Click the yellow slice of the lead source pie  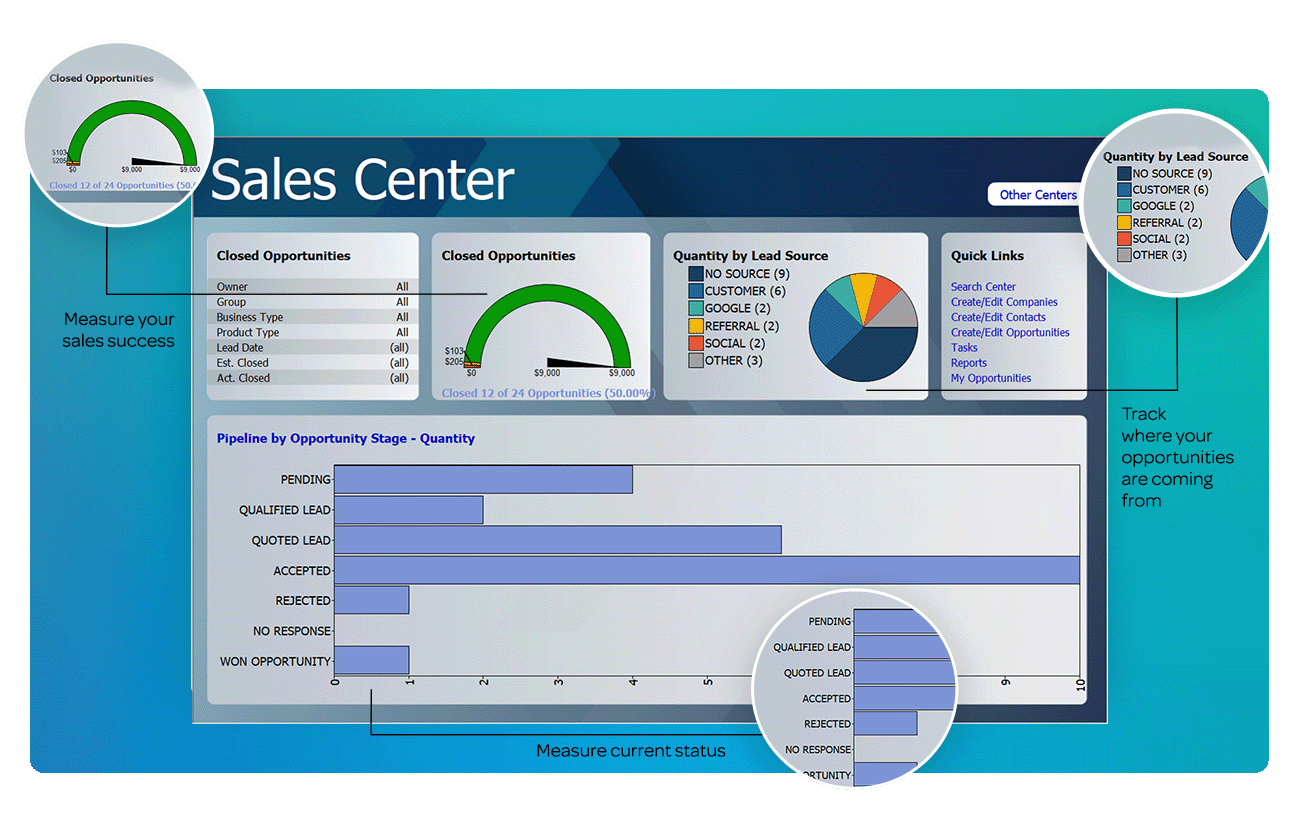tap(864, 295)
